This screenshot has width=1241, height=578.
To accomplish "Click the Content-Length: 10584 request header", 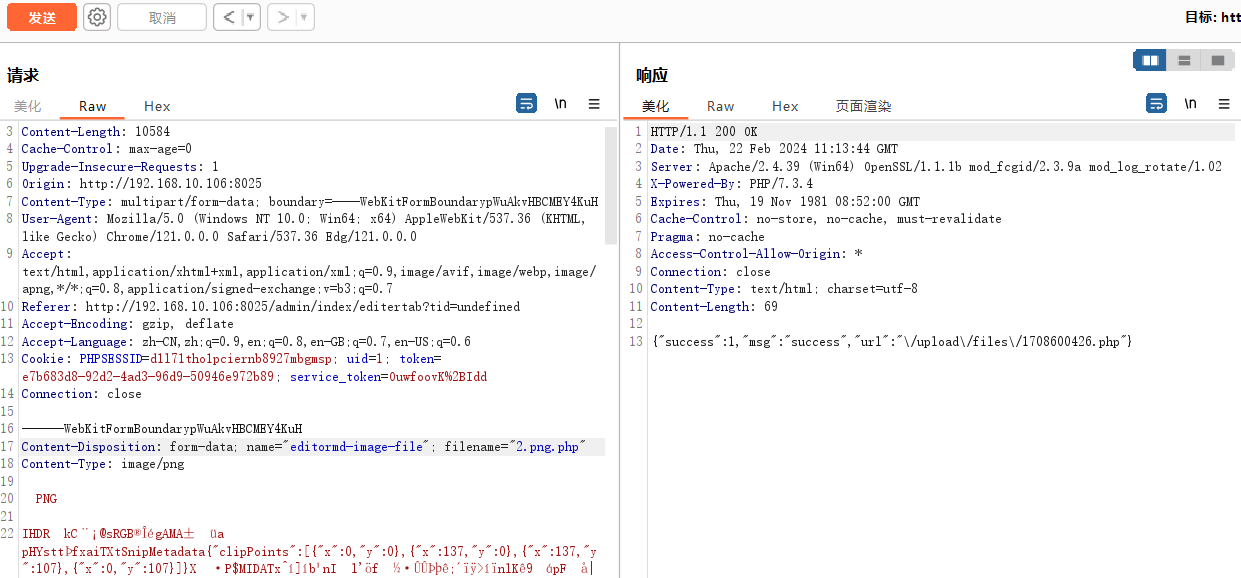I will point(96,132).
